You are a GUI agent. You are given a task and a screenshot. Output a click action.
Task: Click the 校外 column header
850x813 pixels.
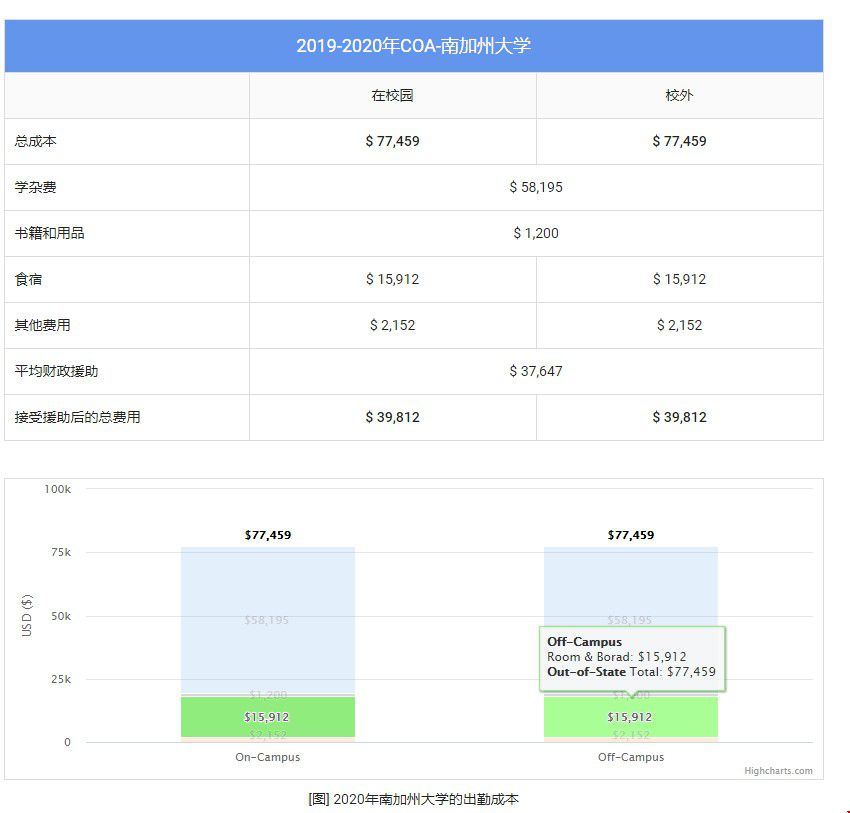pos(678,96)
